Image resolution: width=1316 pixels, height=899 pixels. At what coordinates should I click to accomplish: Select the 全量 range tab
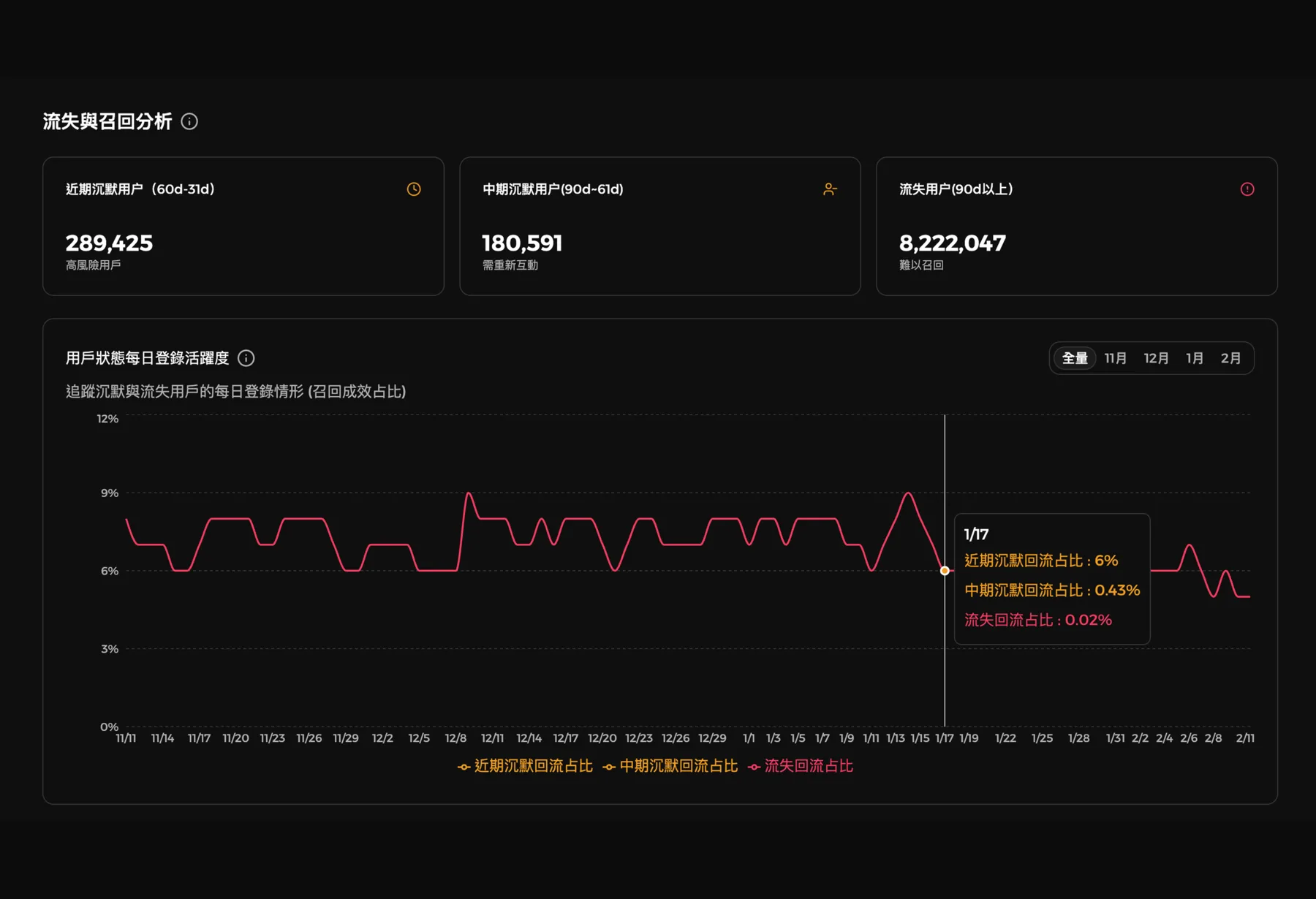1075,358
